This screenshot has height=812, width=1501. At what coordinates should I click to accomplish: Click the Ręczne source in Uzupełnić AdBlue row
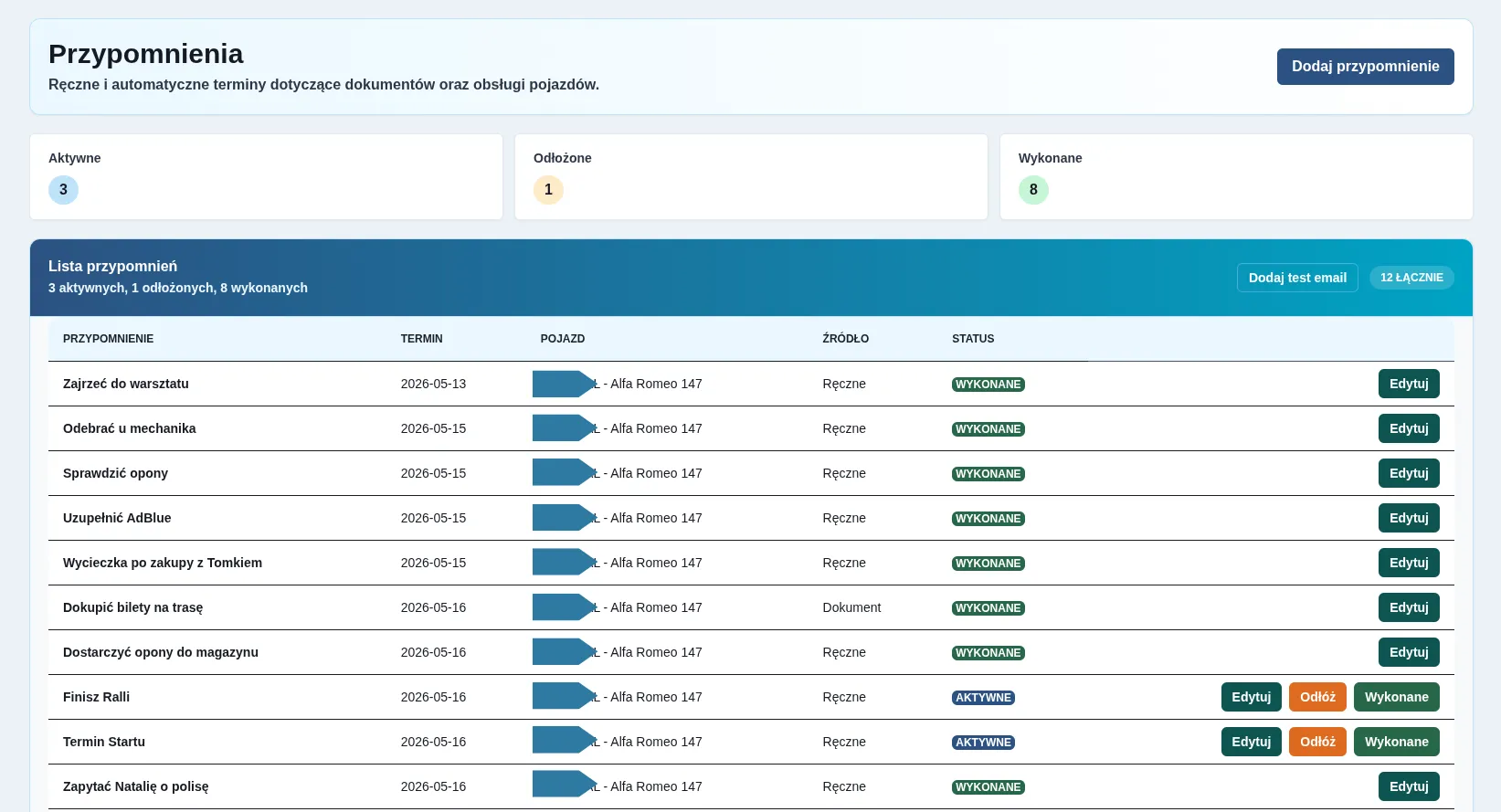point(844,518)
